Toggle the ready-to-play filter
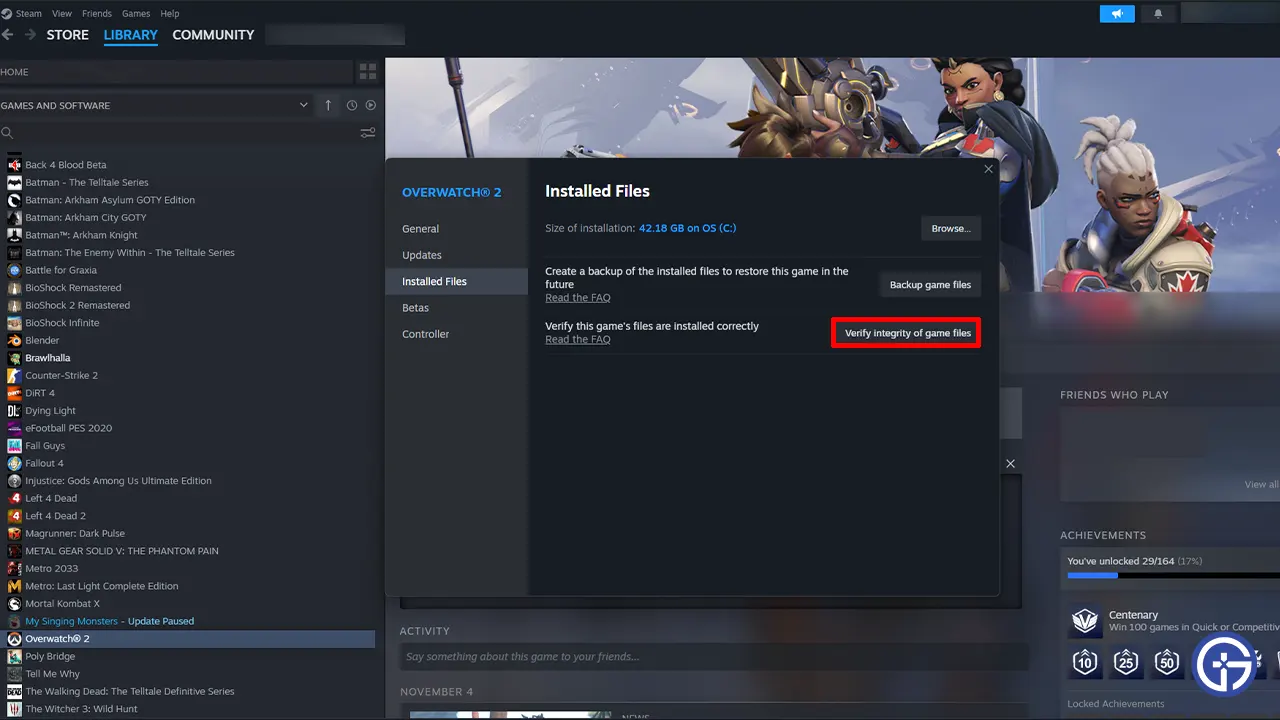Image resolution: width=1280 pixels, height=720 pixels. (371, 105)
